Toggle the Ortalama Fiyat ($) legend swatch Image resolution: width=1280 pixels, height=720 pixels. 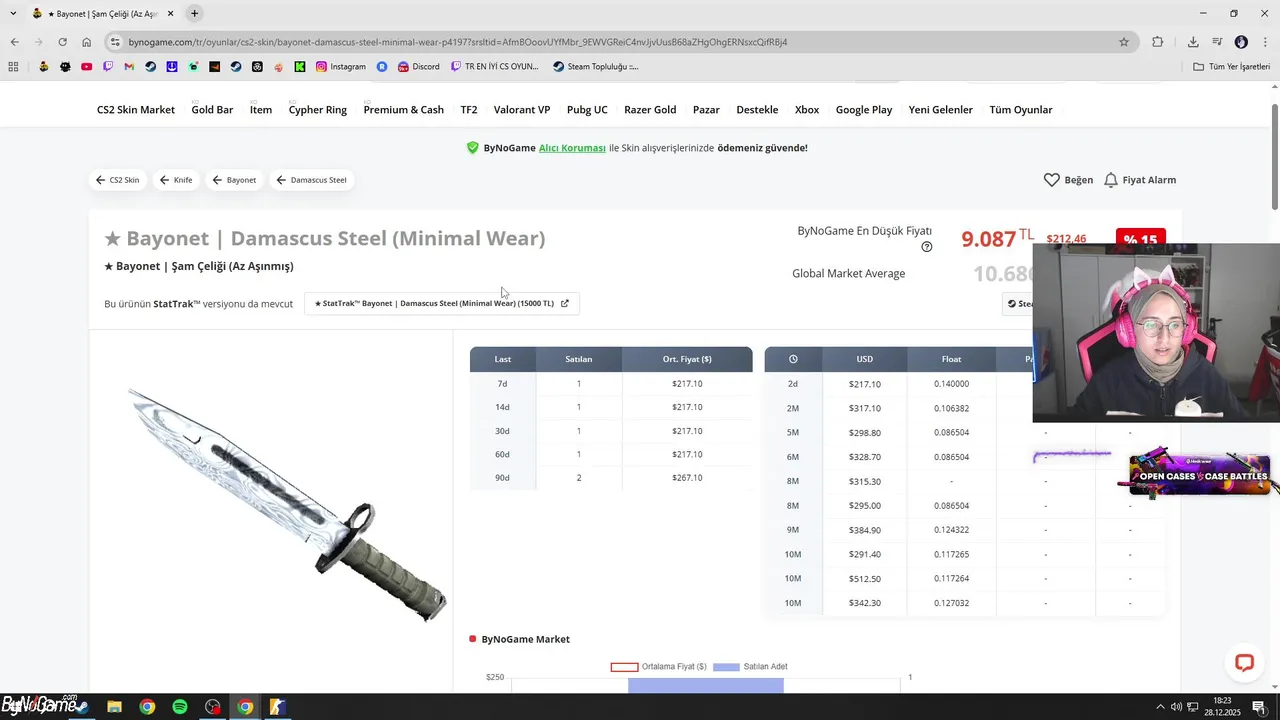pyautogui.click(x=624, y=667)
